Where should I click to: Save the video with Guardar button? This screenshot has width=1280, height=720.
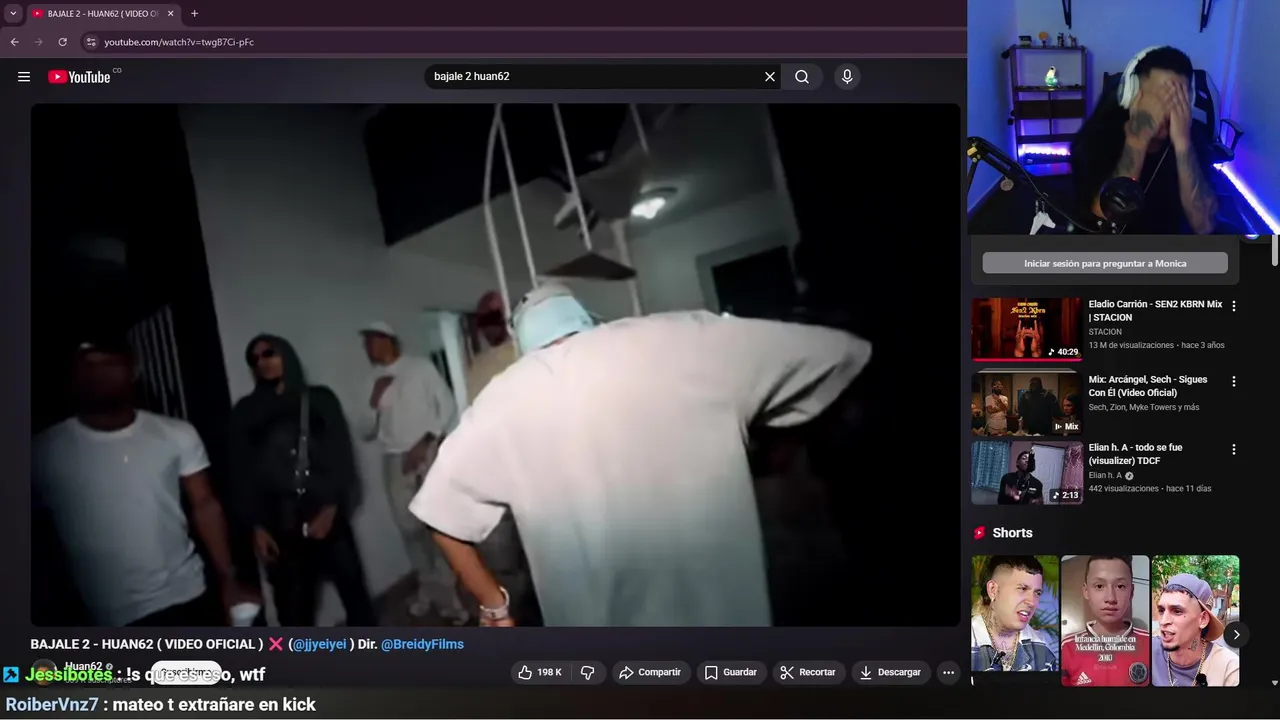click(731, 672)
